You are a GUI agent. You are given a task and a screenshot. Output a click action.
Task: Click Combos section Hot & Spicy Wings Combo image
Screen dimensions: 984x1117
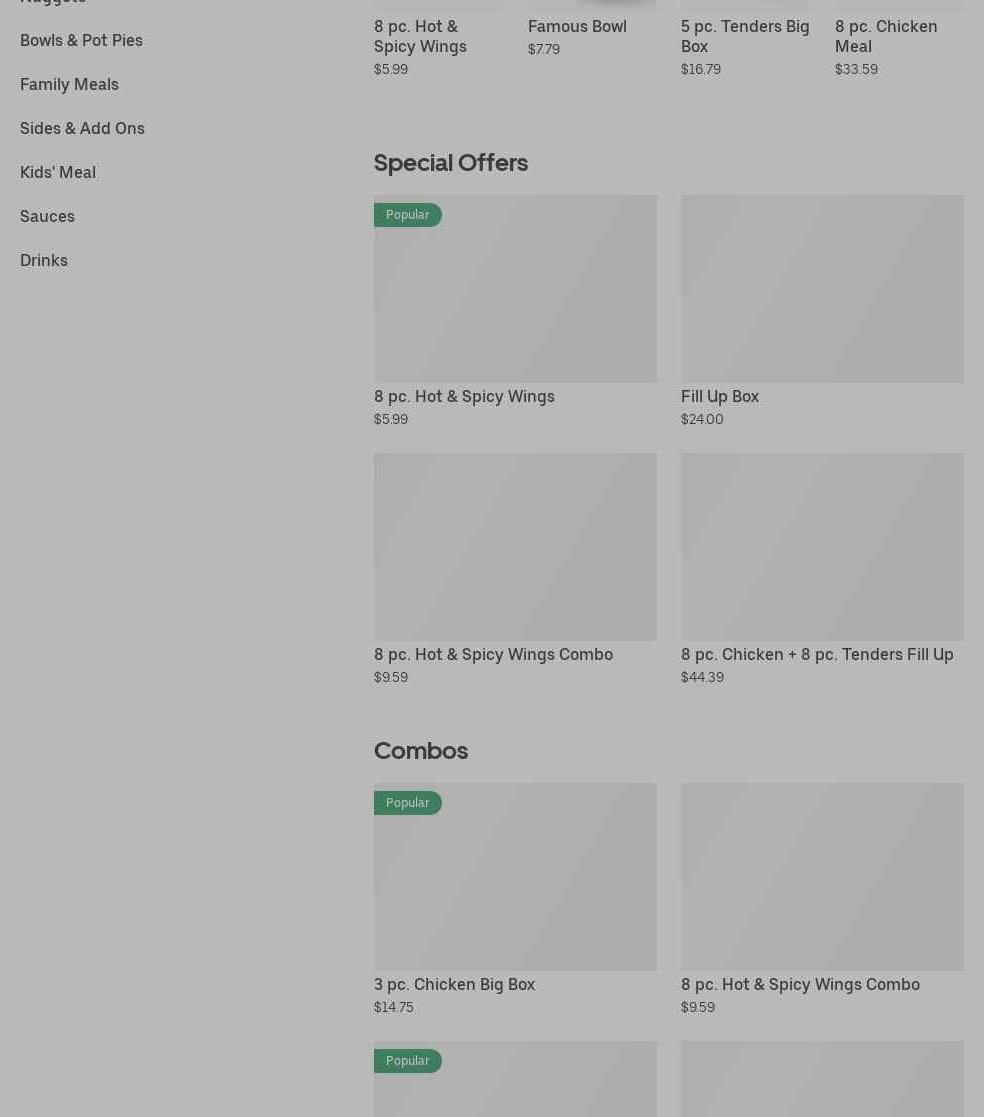click(822, 876)
